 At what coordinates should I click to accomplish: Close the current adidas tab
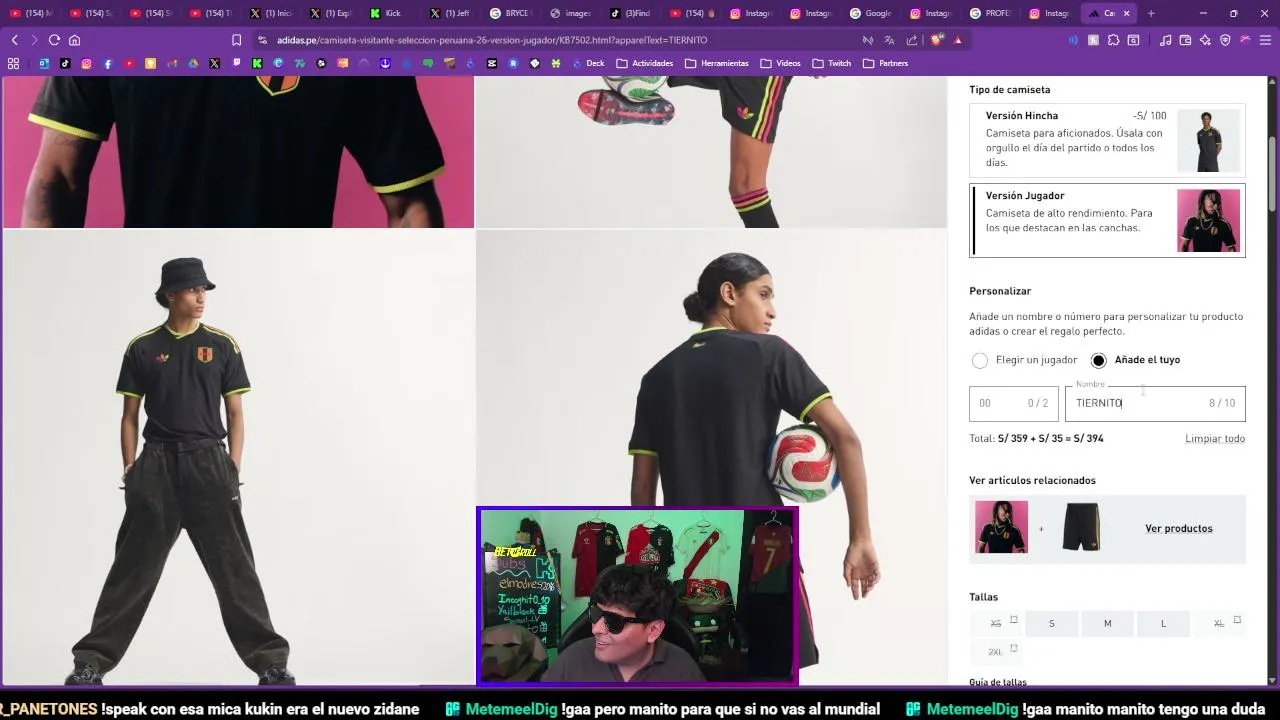tap(1126, 13)
